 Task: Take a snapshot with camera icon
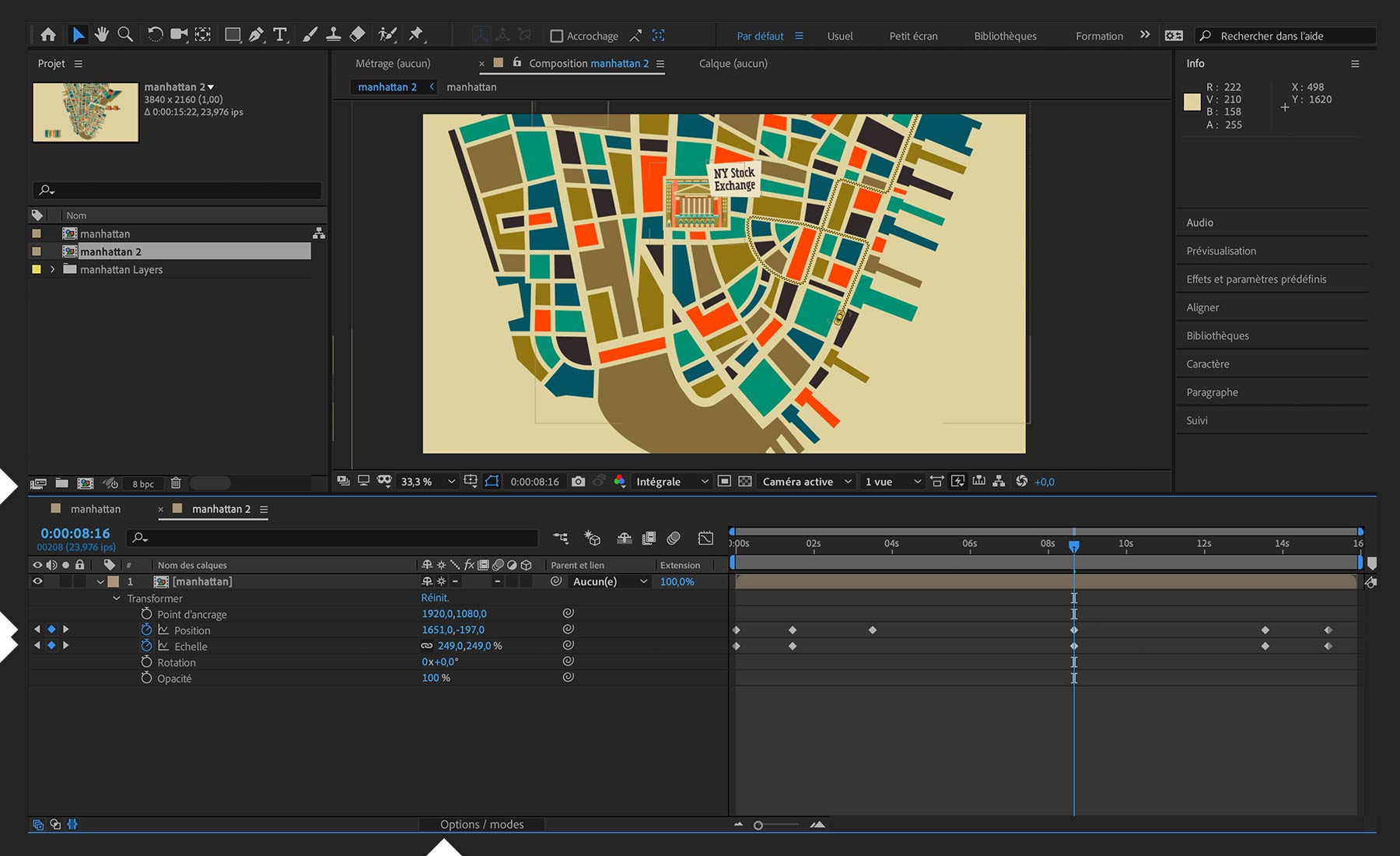click(578, 482)
